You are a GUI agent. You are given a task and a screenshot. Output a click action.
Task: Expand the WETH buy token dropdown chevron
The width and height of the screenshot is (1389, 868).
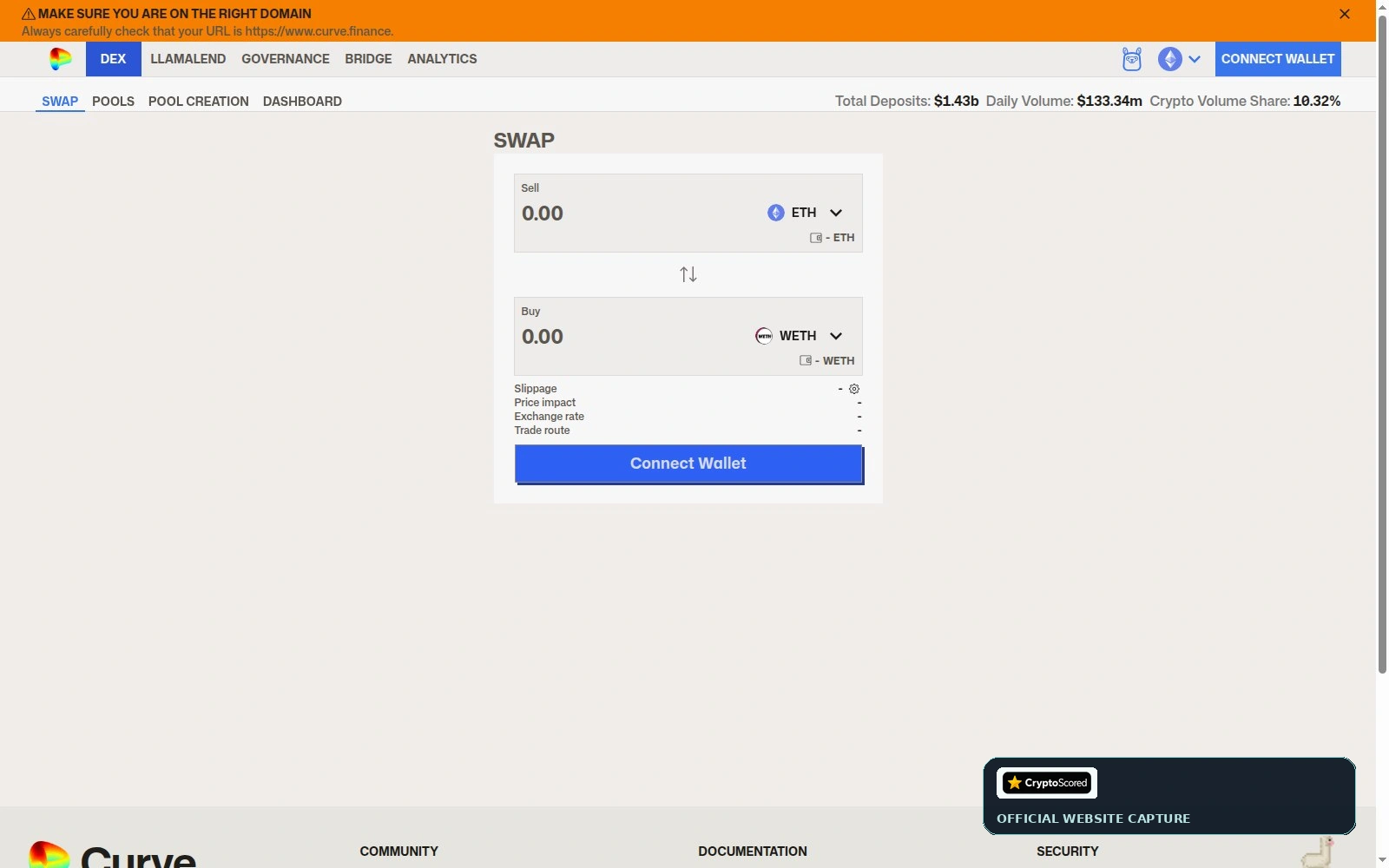coord(836,336)
